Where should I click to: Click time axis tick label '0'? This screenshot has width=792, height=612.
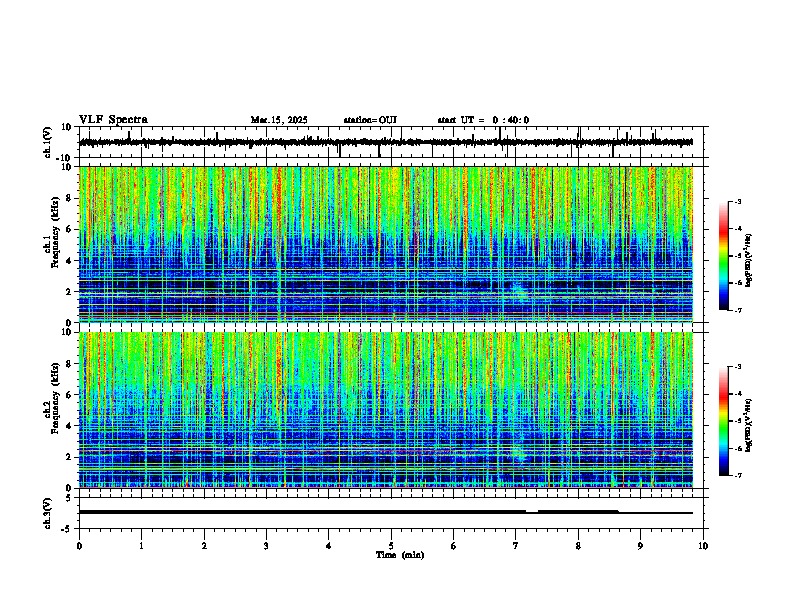(x=79, y=546)
